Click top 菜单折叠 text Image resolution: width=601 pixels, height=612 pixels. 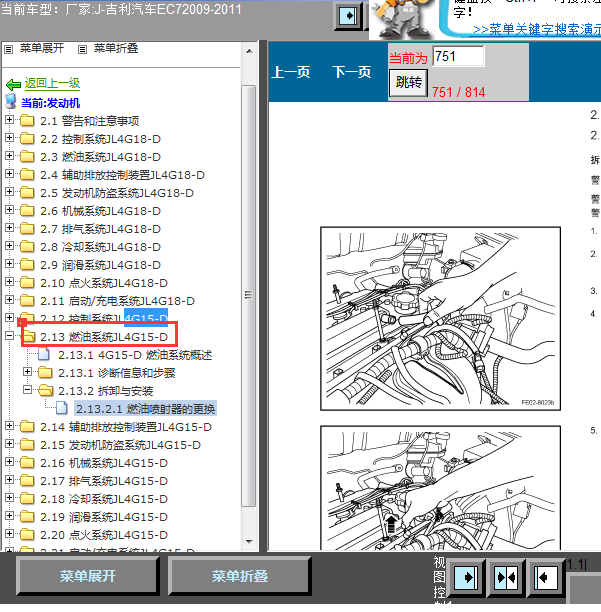pyautogui.click(x=116, y=48)
